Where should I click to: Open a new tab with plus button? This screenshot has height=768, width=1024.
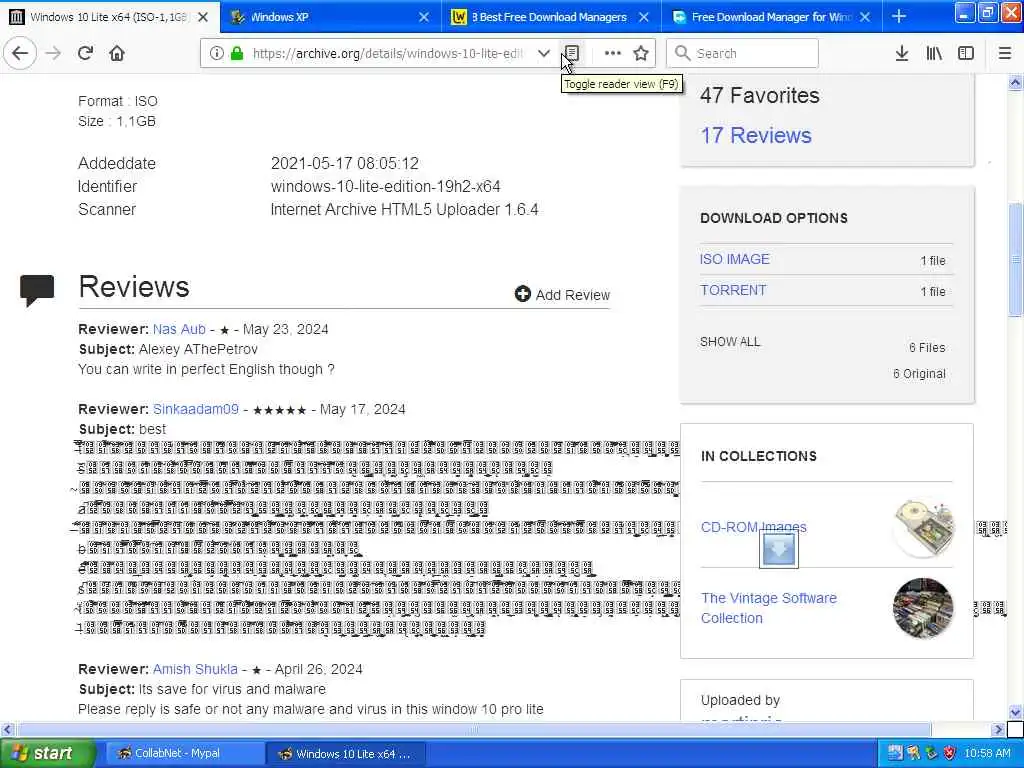pos(899,16)
